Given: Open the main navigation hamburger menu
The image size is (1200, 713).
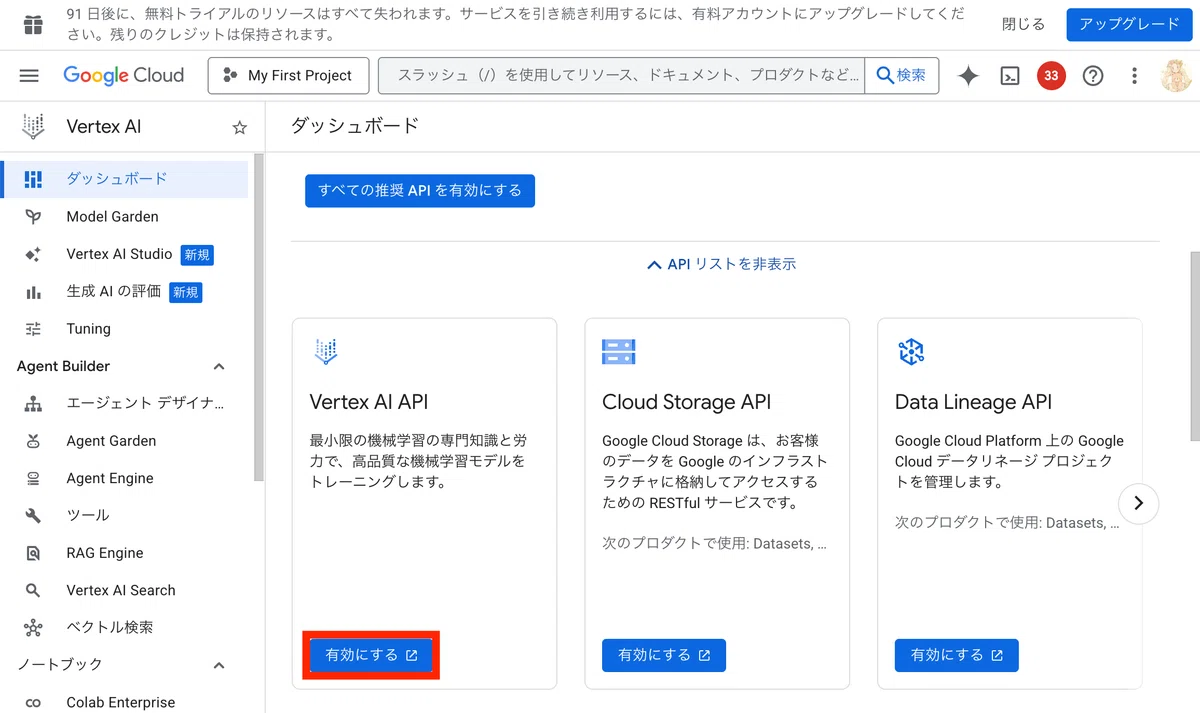Looking at the screenshot, I should [x=29, y=75].
